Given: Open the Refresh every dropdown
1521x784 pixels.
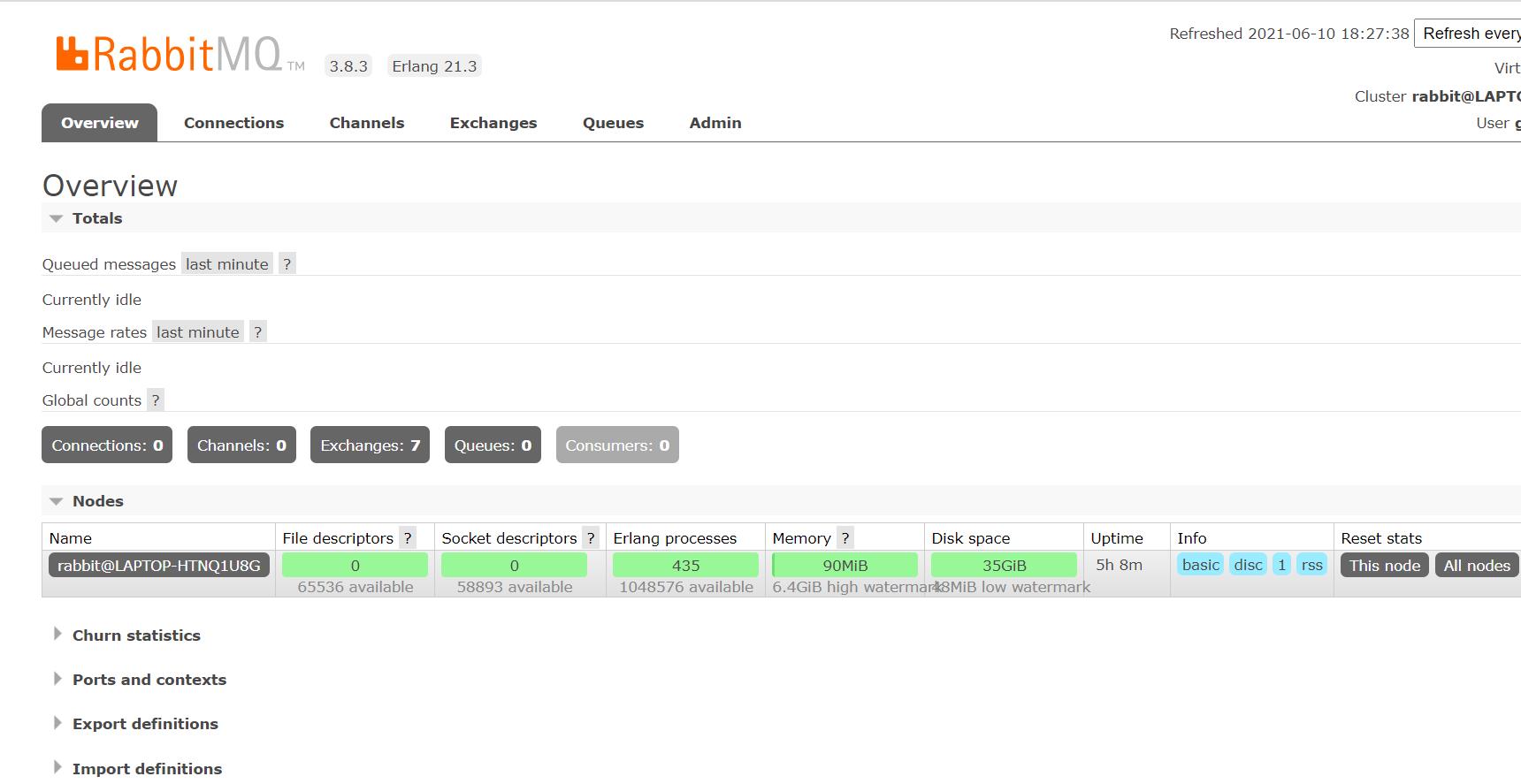Looking at the screenshot, I should [x=1468, y=33].
